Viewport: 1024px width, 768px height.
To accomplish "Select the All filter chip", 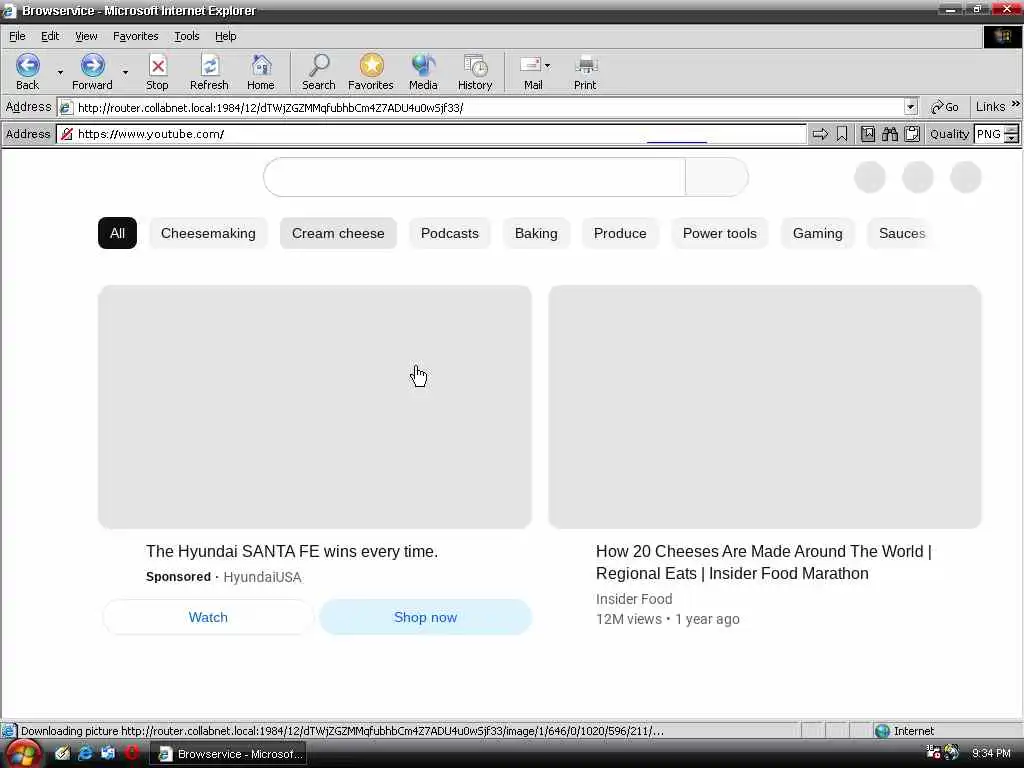I will pos(118,233).
